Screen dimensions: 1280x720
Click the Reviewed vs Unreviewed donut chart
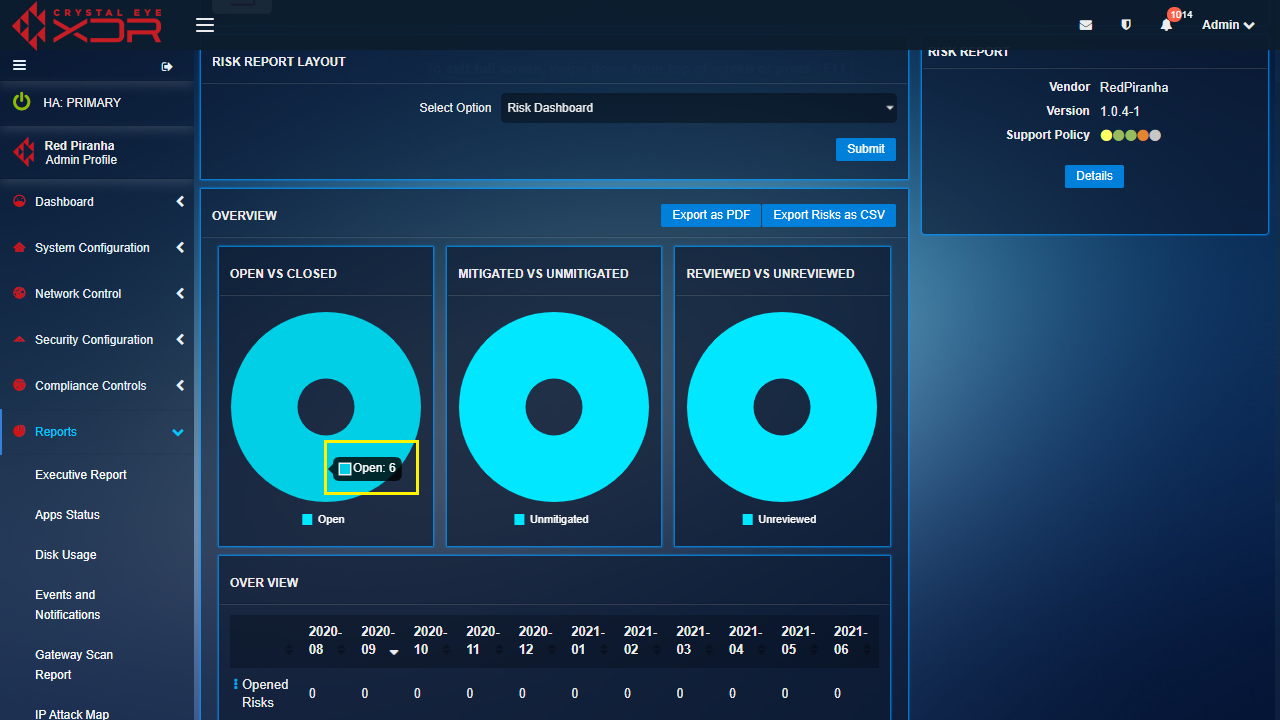(x=782, y=407)
